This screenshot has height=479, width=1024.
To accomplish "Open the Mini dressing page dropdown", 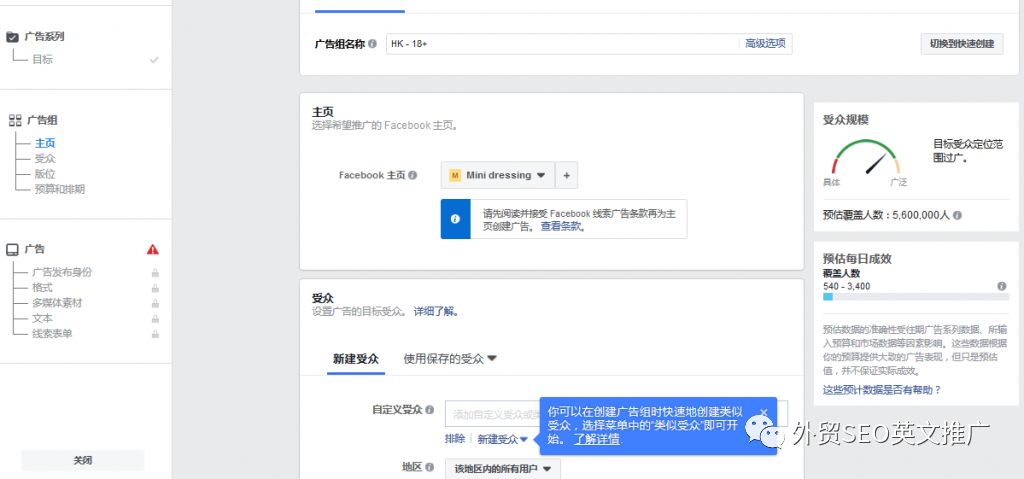I will (x=498, y=175).
